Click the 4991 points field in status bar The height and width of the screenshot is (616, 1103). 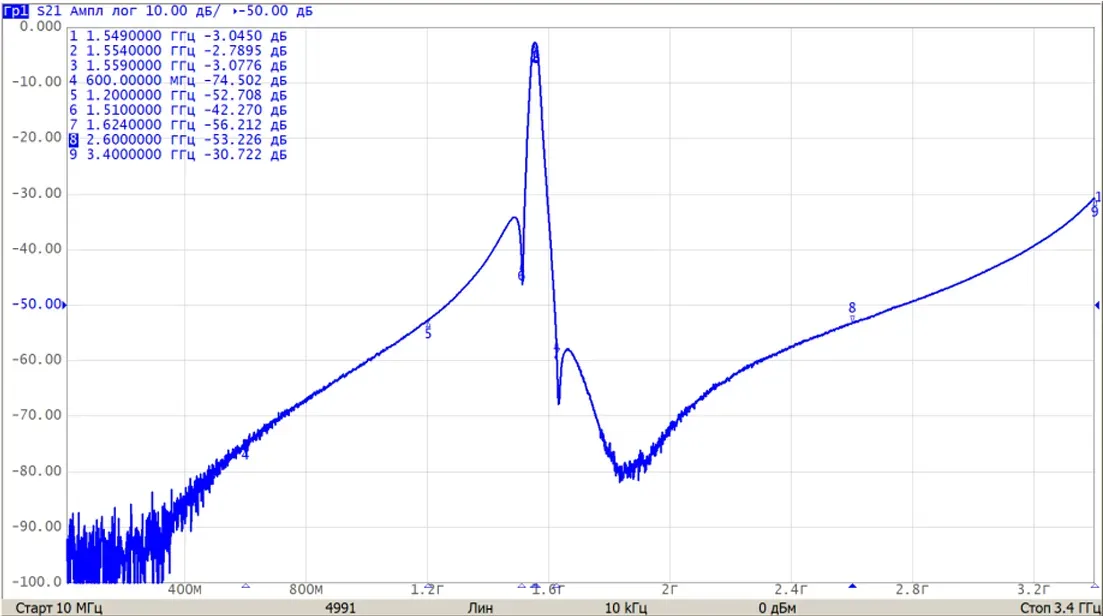pyautogui.click(x=340, y=608)
